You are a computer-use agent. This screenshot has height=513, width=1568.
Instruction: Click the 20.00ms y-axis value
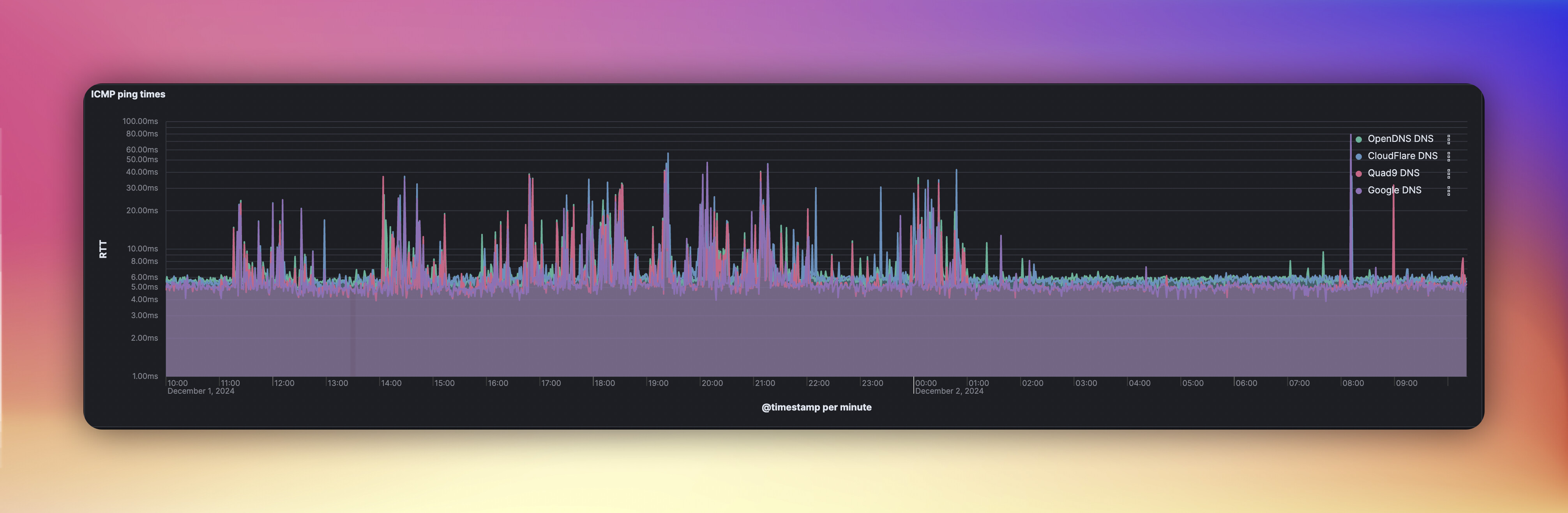coord(142,210)
